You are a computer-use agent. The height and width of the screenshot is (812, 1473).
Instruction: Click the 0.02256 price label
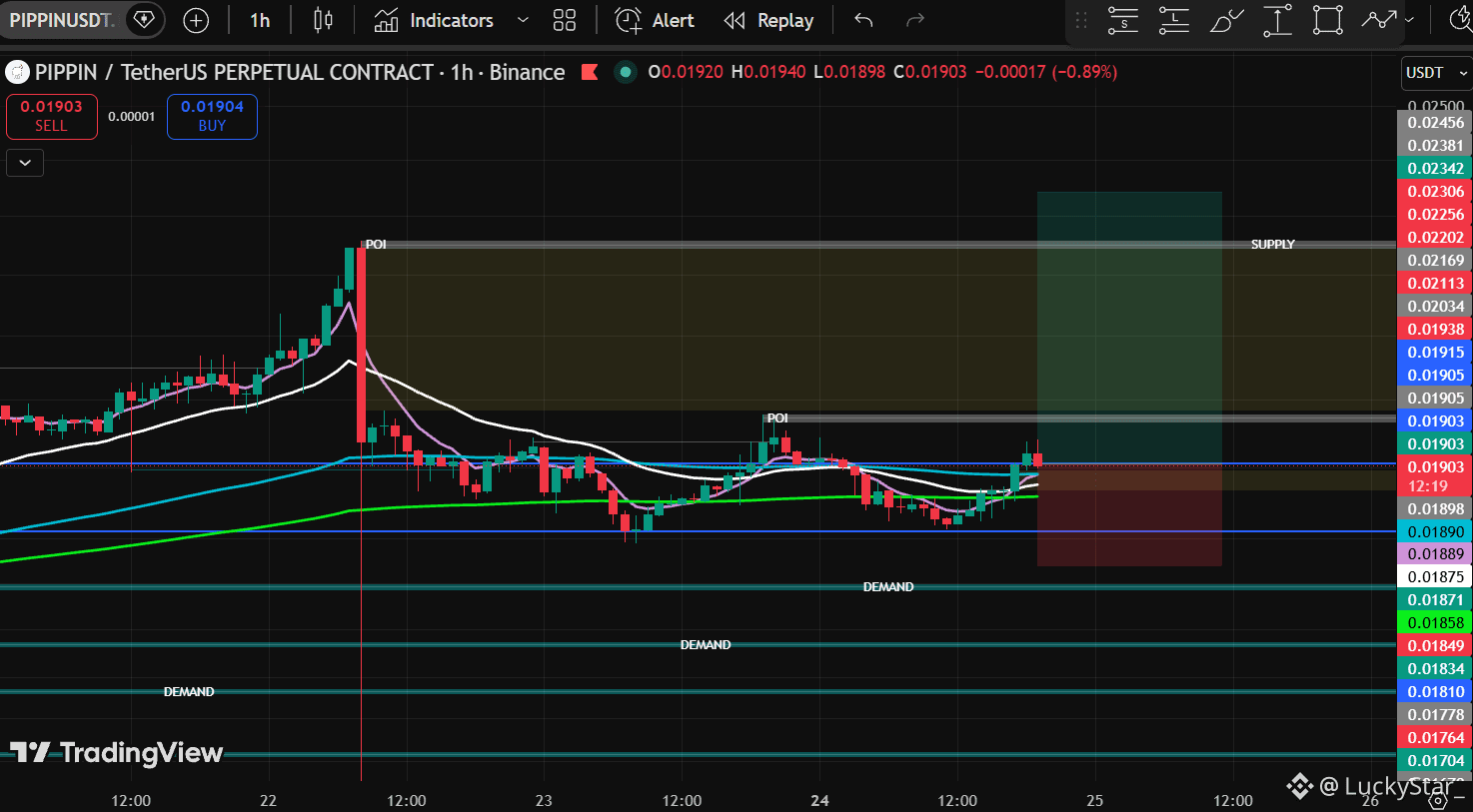tap(1435, 215)
